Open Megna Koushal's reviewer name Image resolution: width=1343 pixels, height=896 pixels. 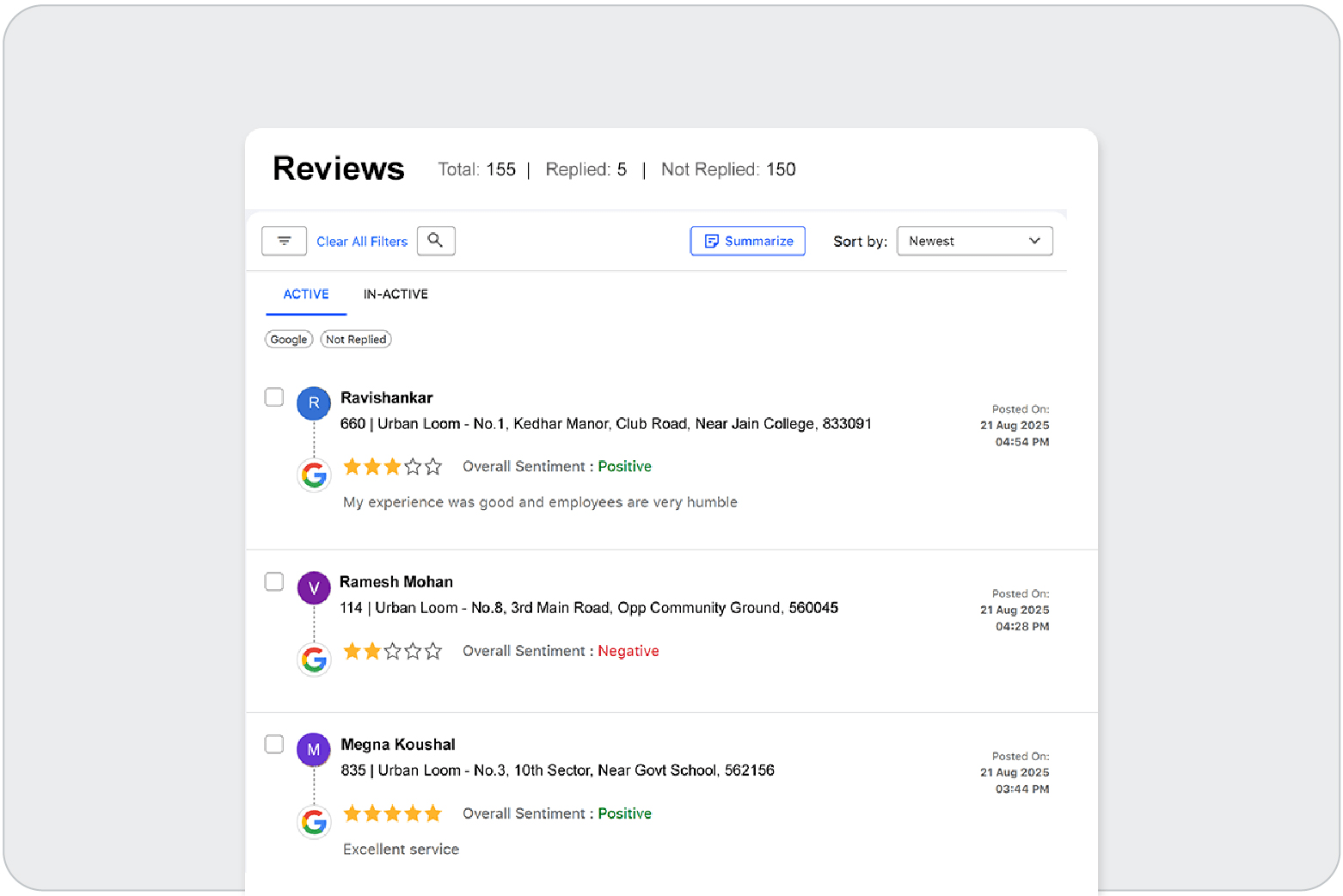(x=397, y=745)
